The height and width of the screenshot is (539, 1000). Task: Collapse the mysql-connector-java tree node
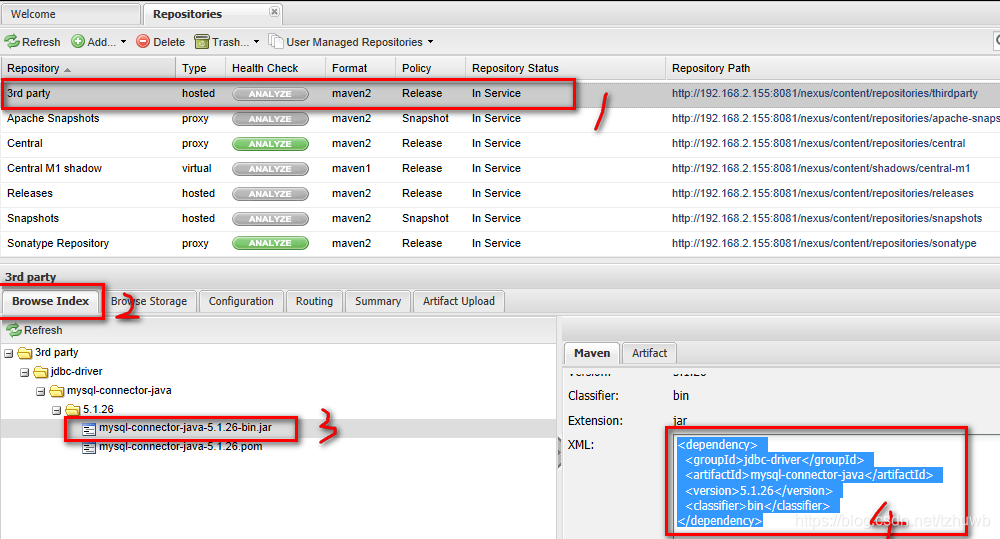pos(40,391)
